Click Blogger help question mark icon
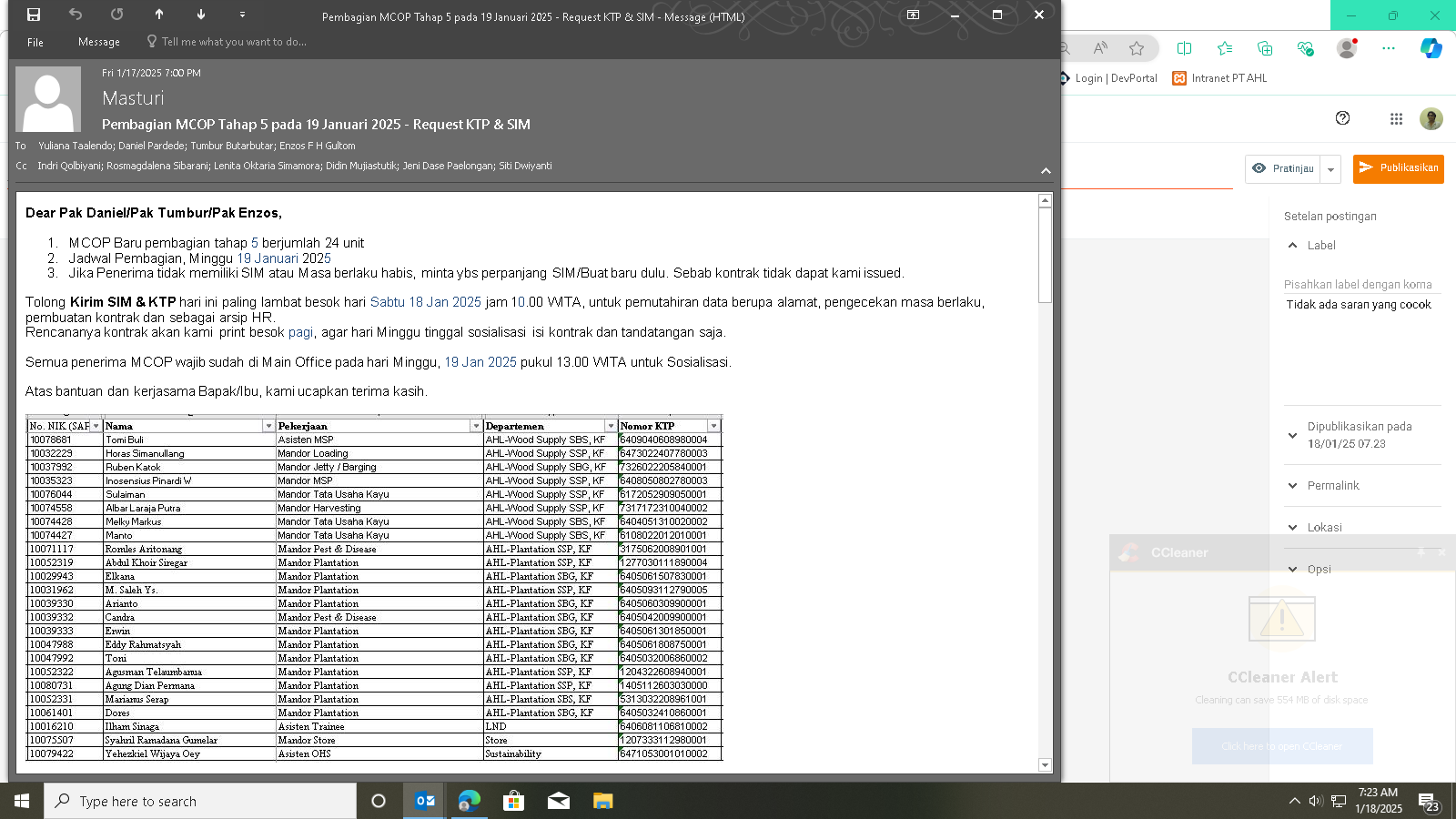Screen dimensions: 1456x819 (x=1342, y=118)
